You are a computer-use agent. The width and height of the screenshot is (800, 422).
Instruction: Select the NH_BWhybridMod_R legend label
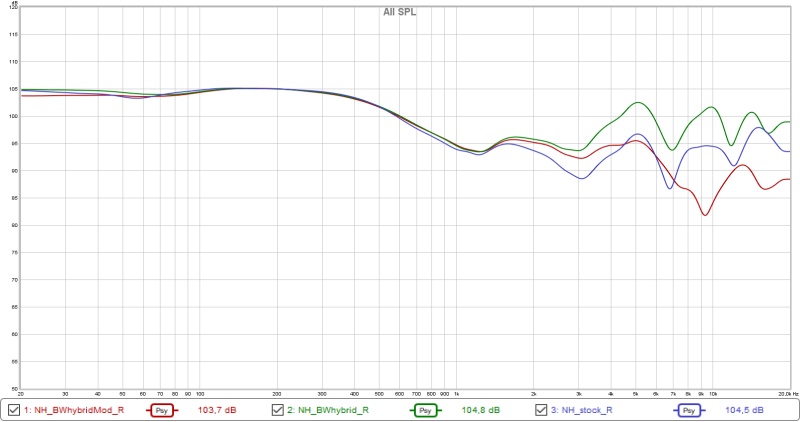coord(73,410)
